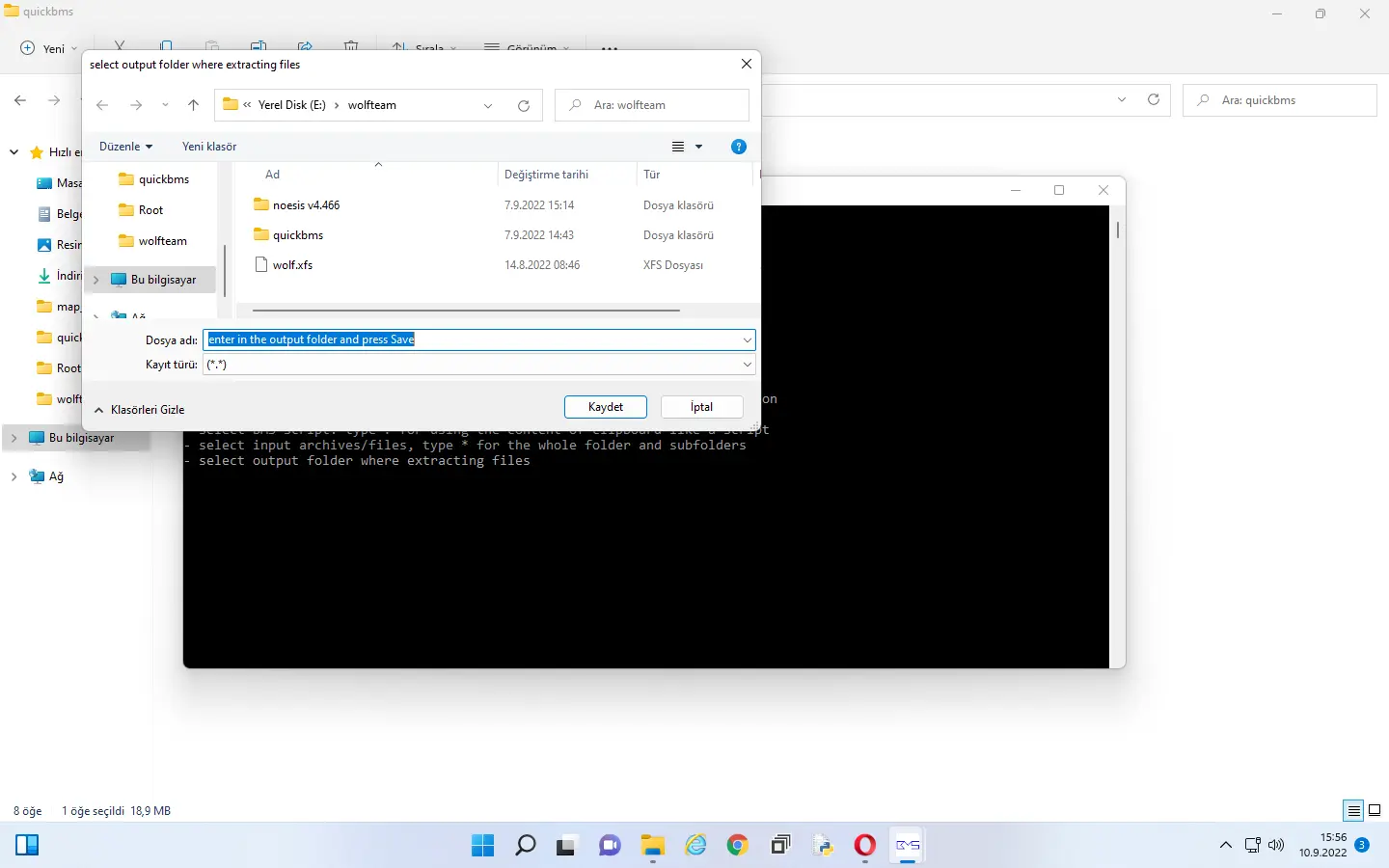
Task: Click the dialog's up-one-level arrow
Action: coord(193,105)
